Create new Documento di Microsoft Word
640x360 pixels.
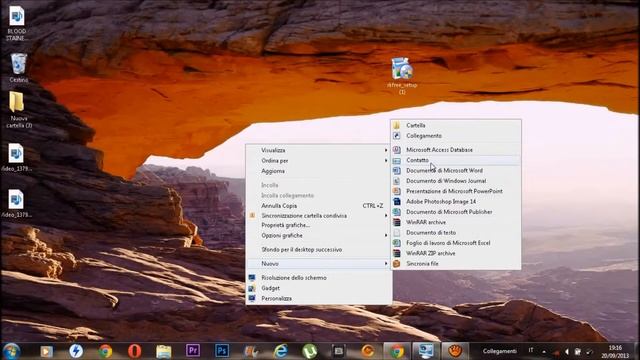coord(456,170)
